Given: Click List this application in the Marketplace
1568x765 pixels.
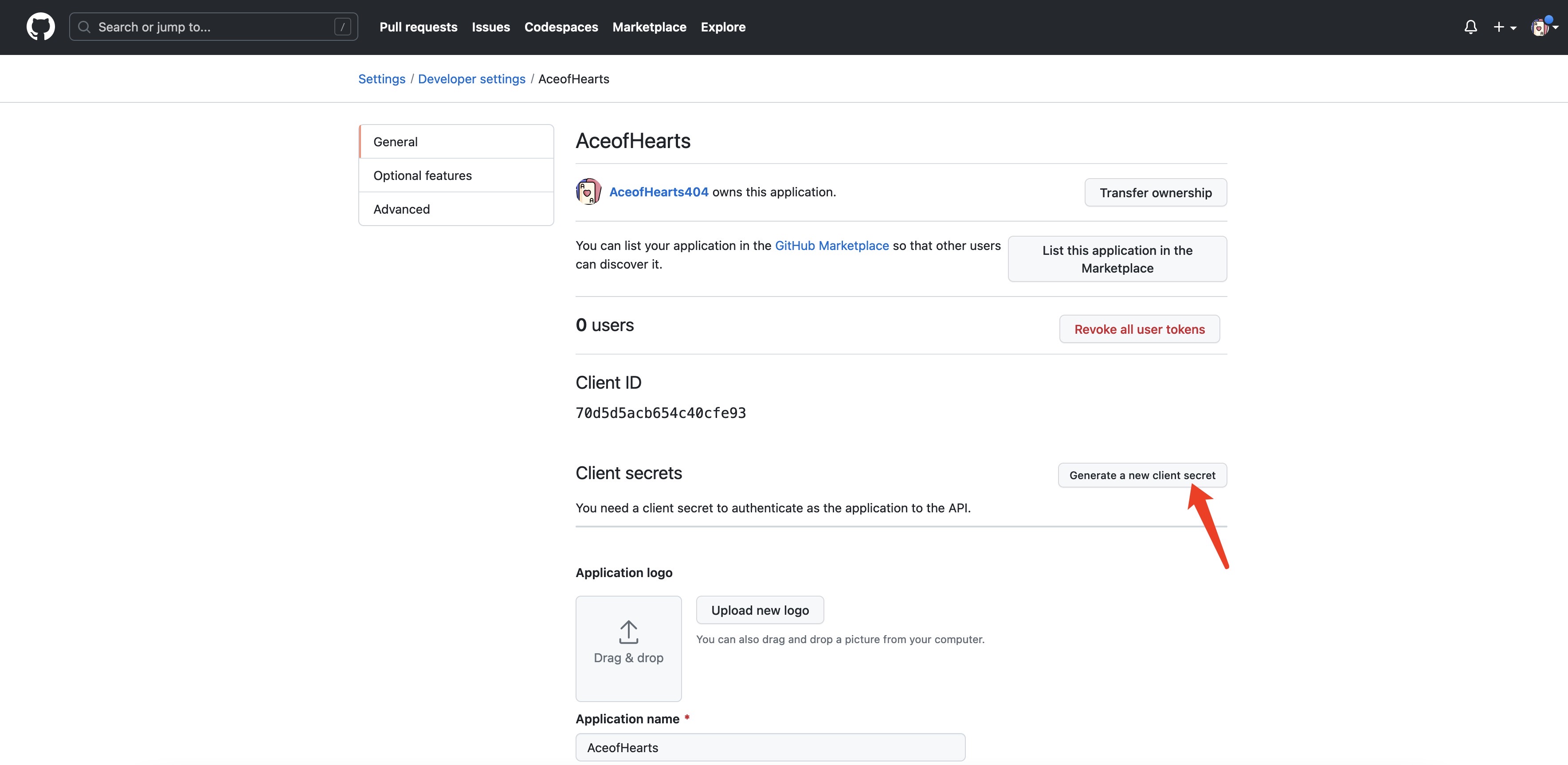Looking at the screenshot, I should (x=1117, y=259).
